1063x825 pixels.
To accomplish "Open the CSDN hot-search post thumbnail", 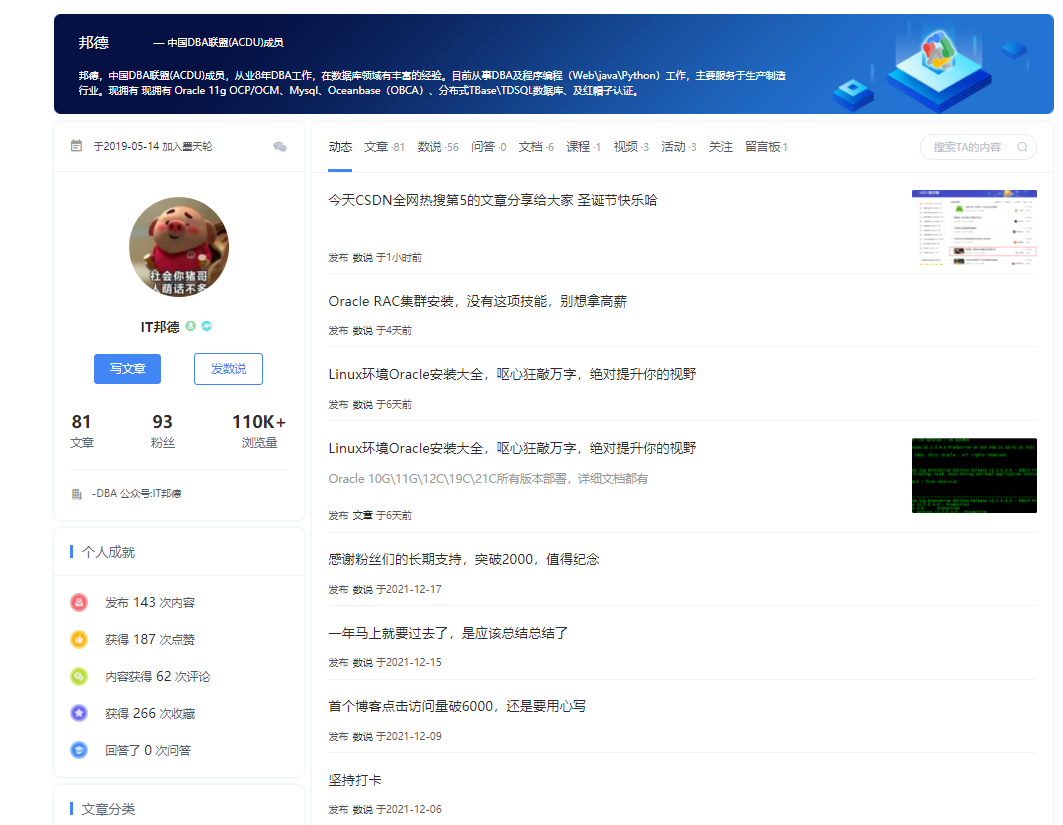I will click(974, 227).
